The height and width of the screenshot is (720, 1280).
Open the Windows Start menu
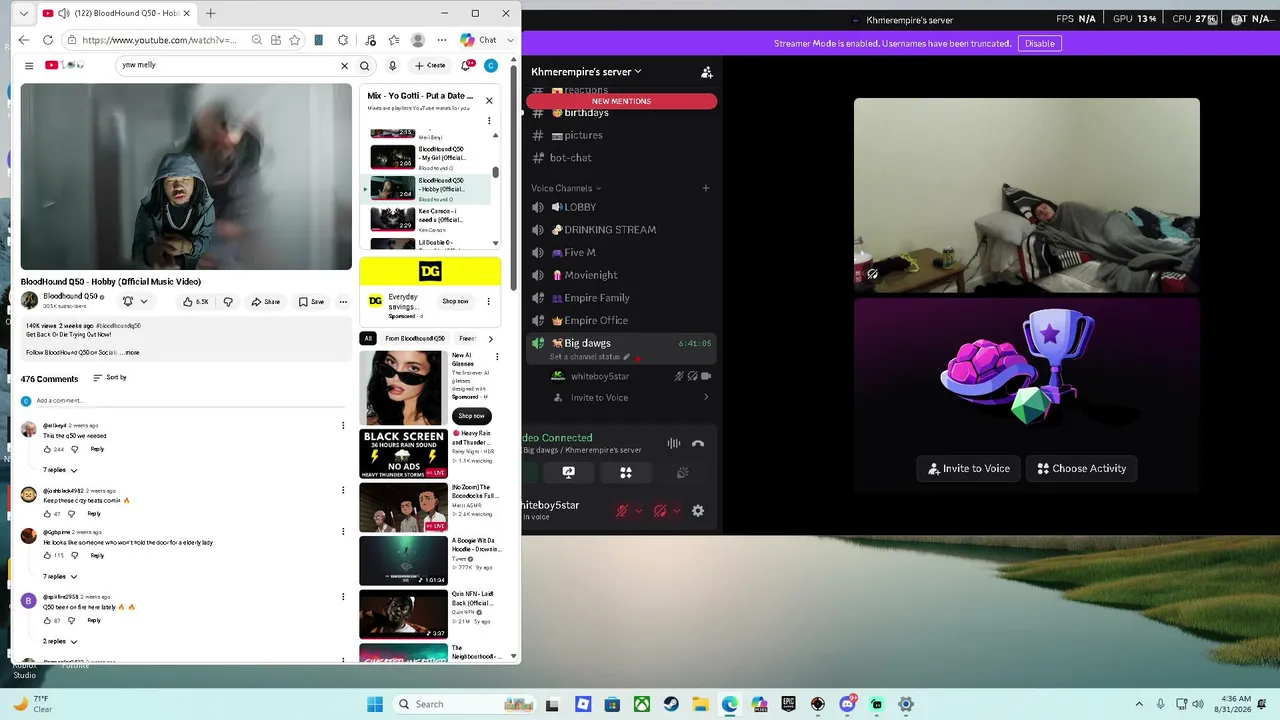tap(375, 704)
